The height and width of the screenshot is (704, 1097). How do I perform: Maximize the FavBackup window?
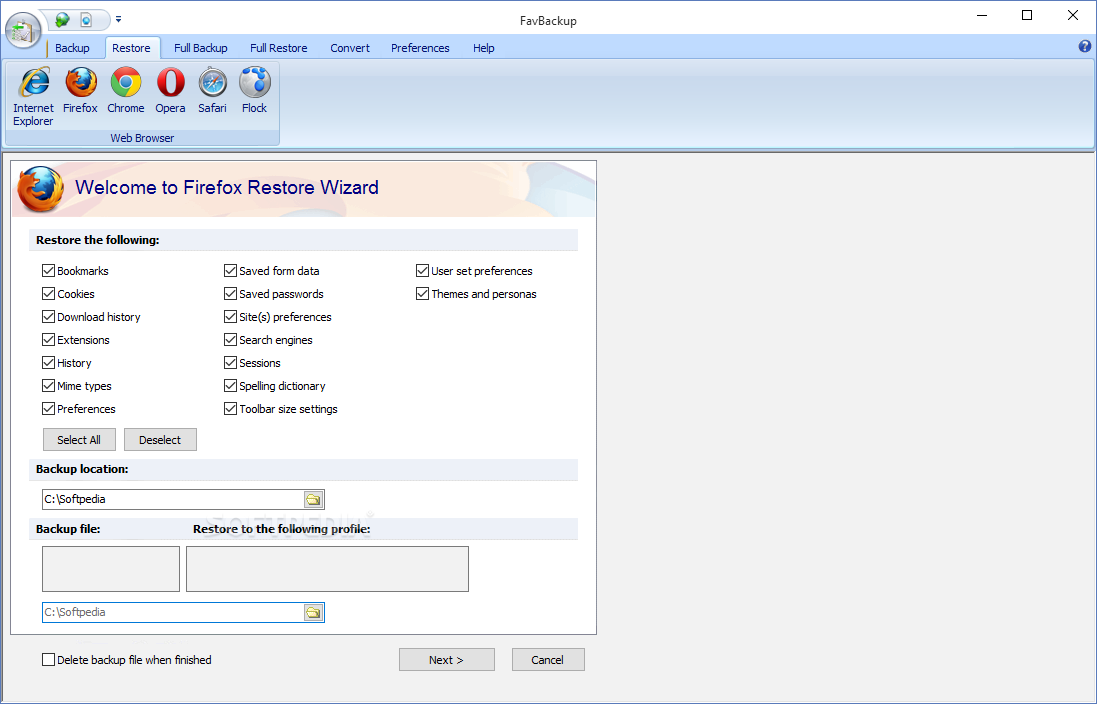1027,15
